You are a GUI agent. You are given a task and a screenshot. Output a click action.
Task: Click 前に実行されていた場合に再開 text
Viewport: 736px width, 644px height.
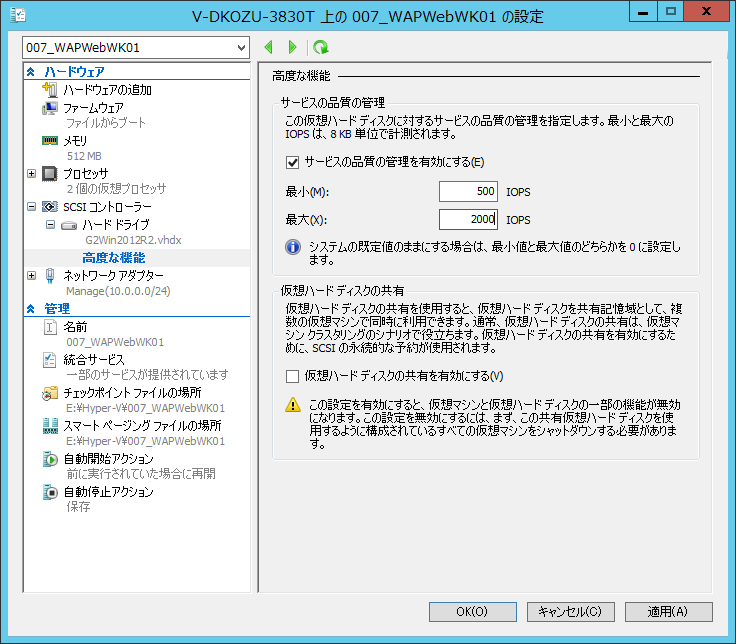point(141,474)
